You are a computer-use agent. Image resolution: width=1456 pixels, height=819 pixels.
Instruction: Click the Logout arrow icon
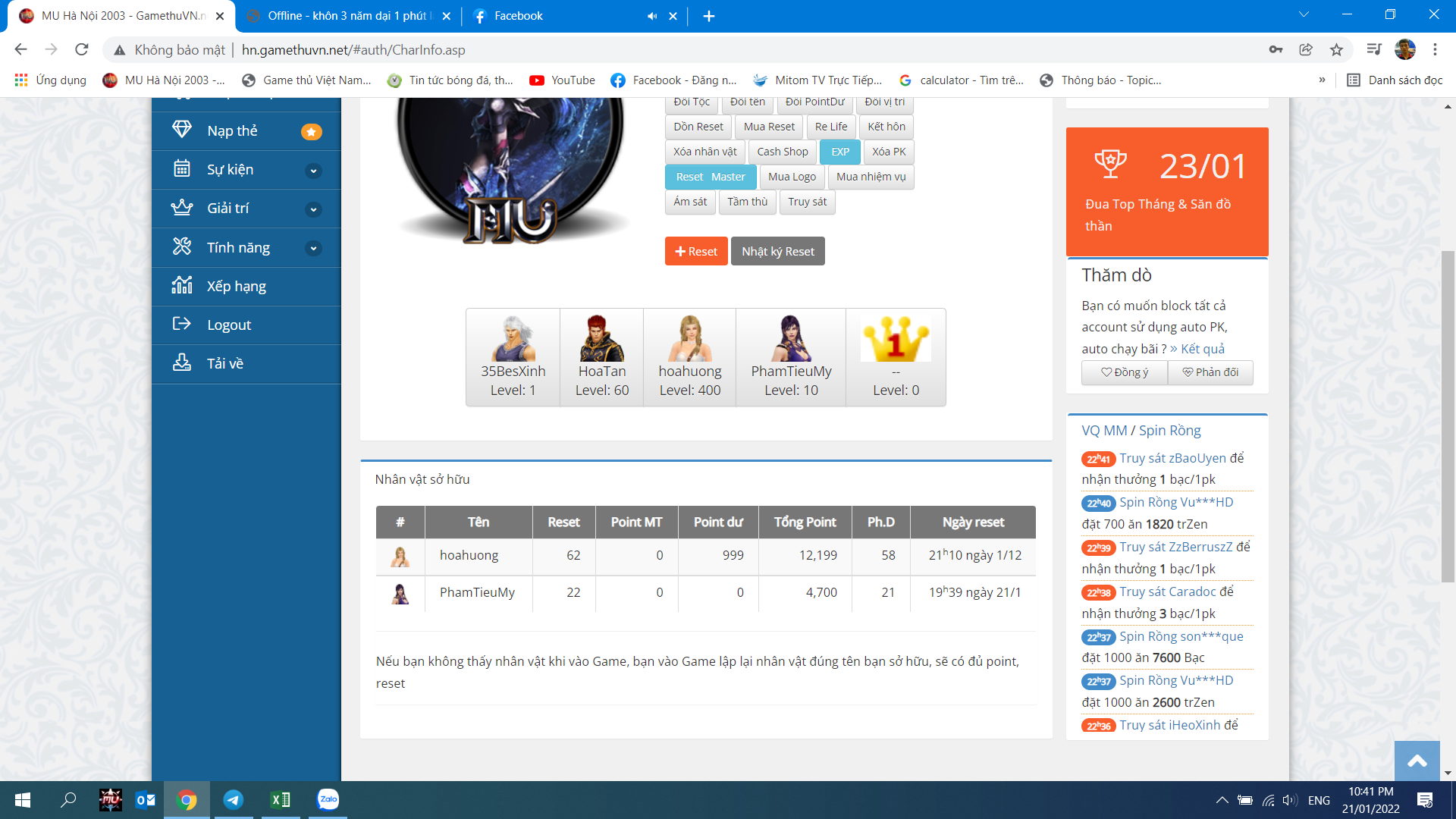(182, 324)
